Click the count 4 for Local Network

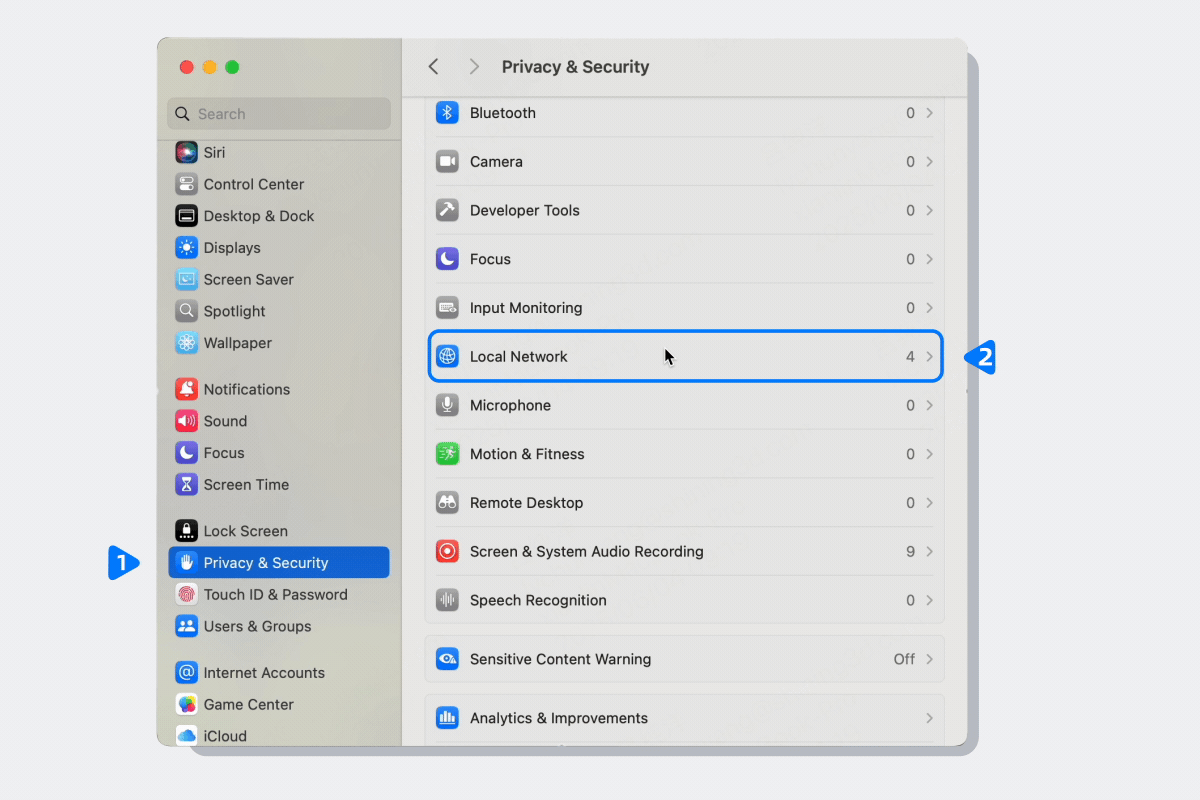pos(910,356)
